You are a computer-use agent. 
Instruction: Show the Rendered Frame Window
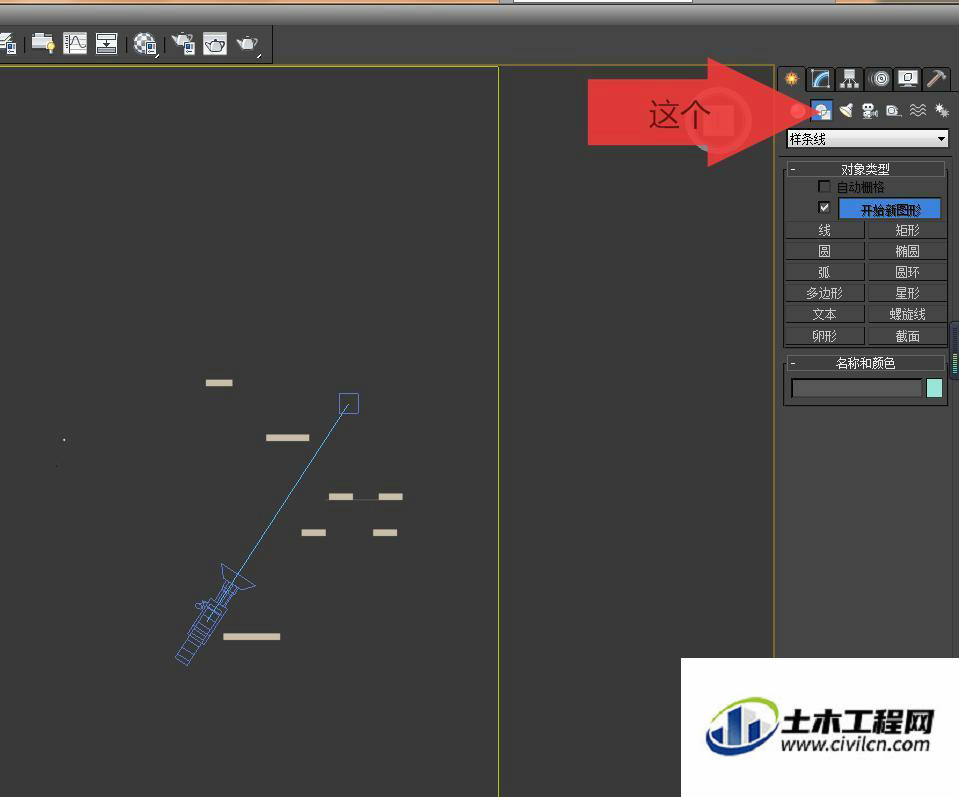pos(215,43)
